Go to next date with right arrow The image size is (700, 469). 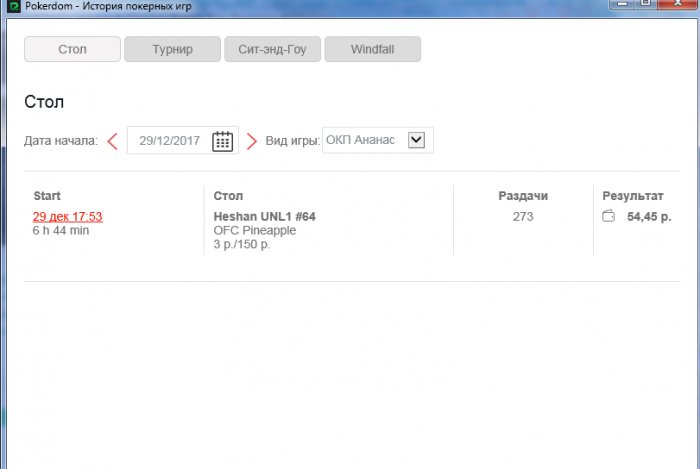click(x=252, y=141)
